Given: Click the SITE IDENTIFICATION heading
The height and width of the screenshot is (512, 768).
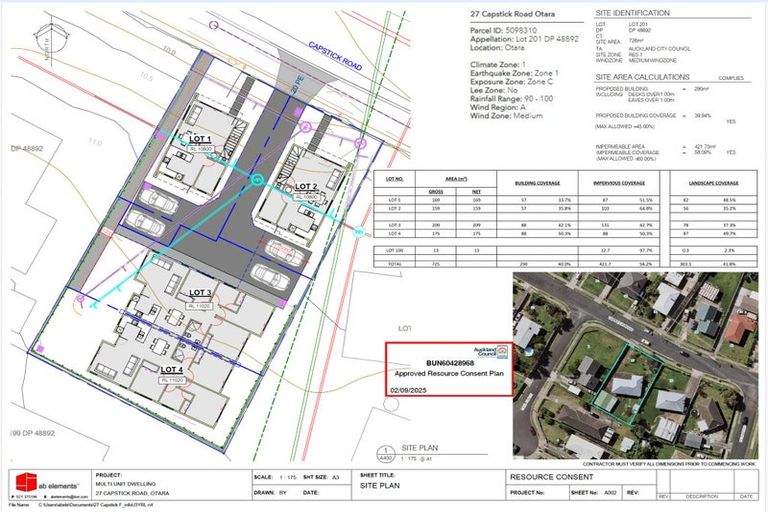Looking at the screenshot, I should (632, 13).
